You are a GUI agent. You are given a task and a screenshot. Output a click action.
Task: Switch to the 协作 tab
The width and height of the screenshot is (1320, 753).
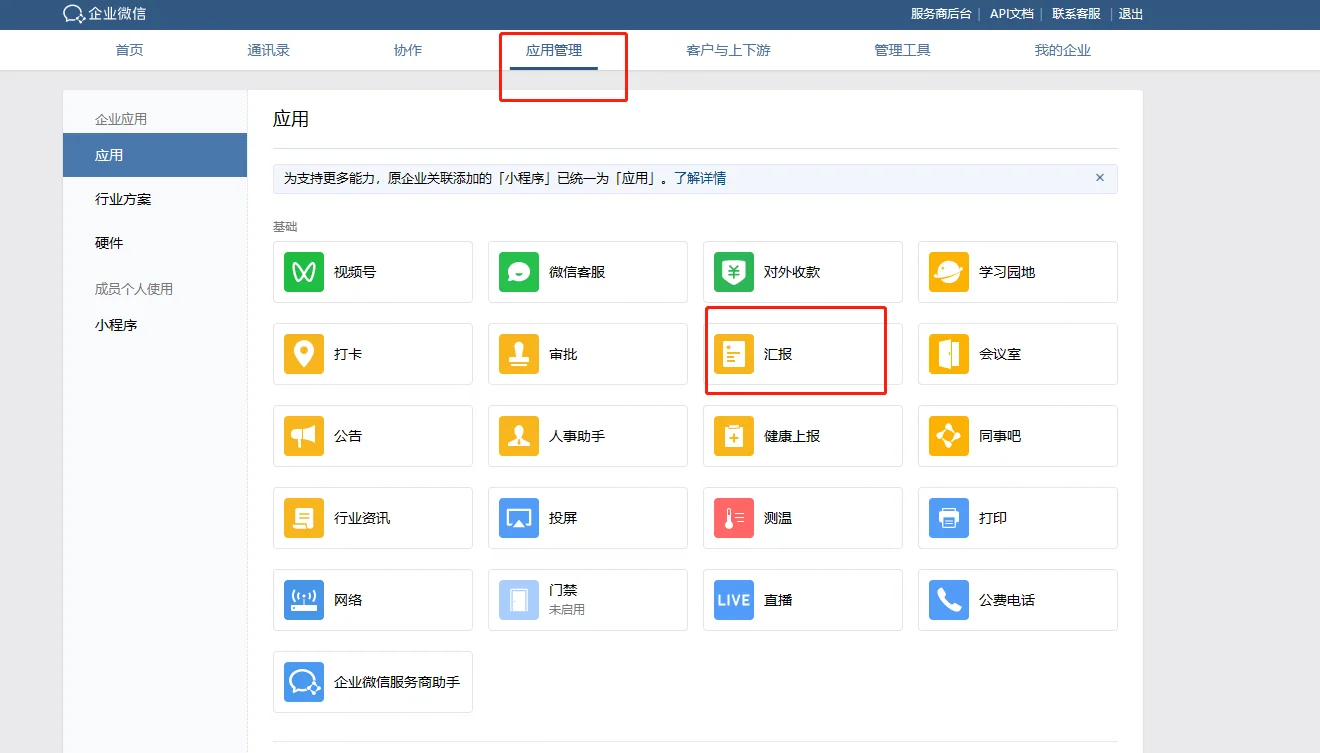click(x=408, y=50)
